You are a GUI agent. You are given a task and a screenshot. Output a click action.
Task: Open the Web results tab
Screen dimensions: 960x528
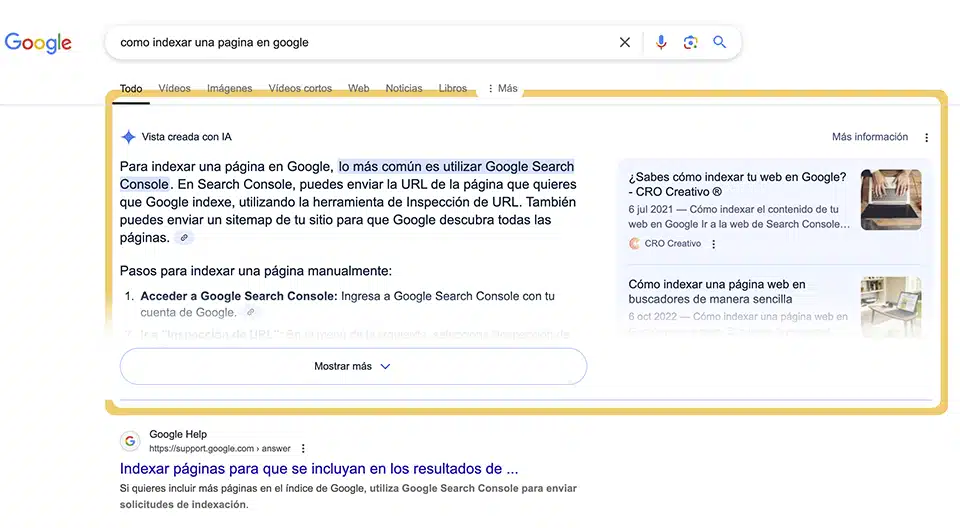(359, 88)
